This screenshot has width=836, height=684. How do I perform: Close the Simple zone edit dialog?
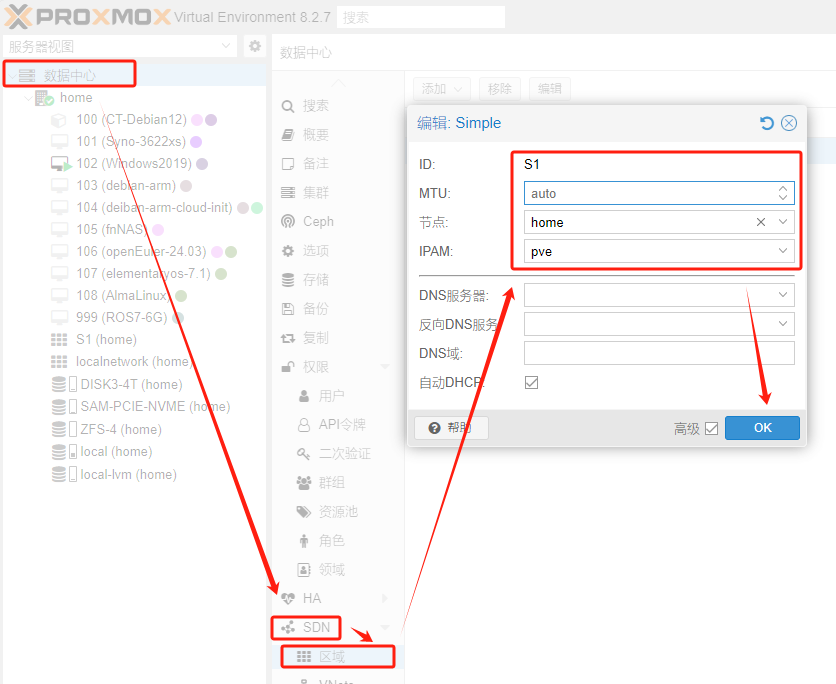tap(789, 123)
